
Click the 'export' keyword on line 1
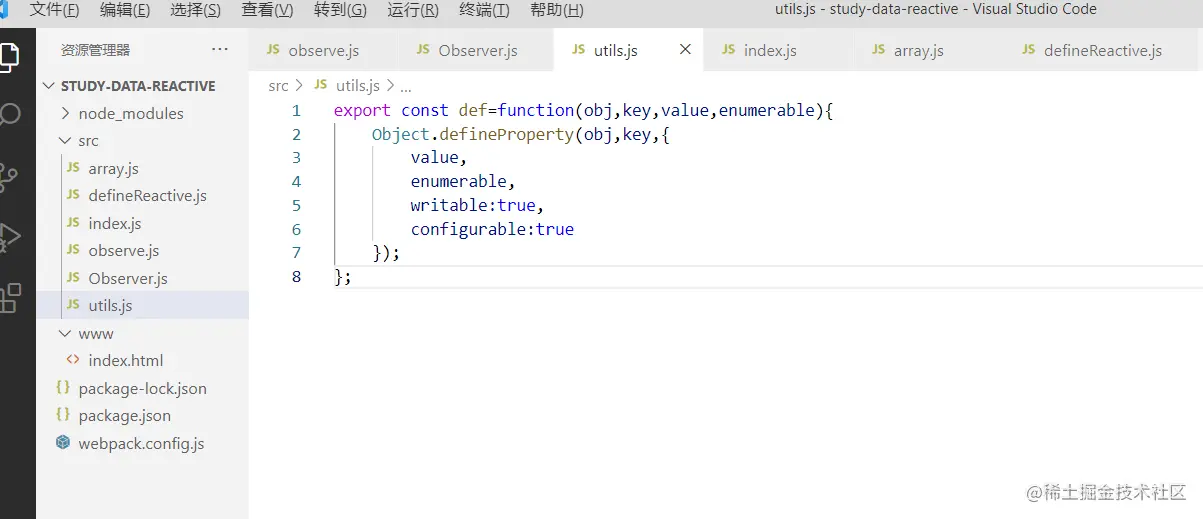point(362,111)
